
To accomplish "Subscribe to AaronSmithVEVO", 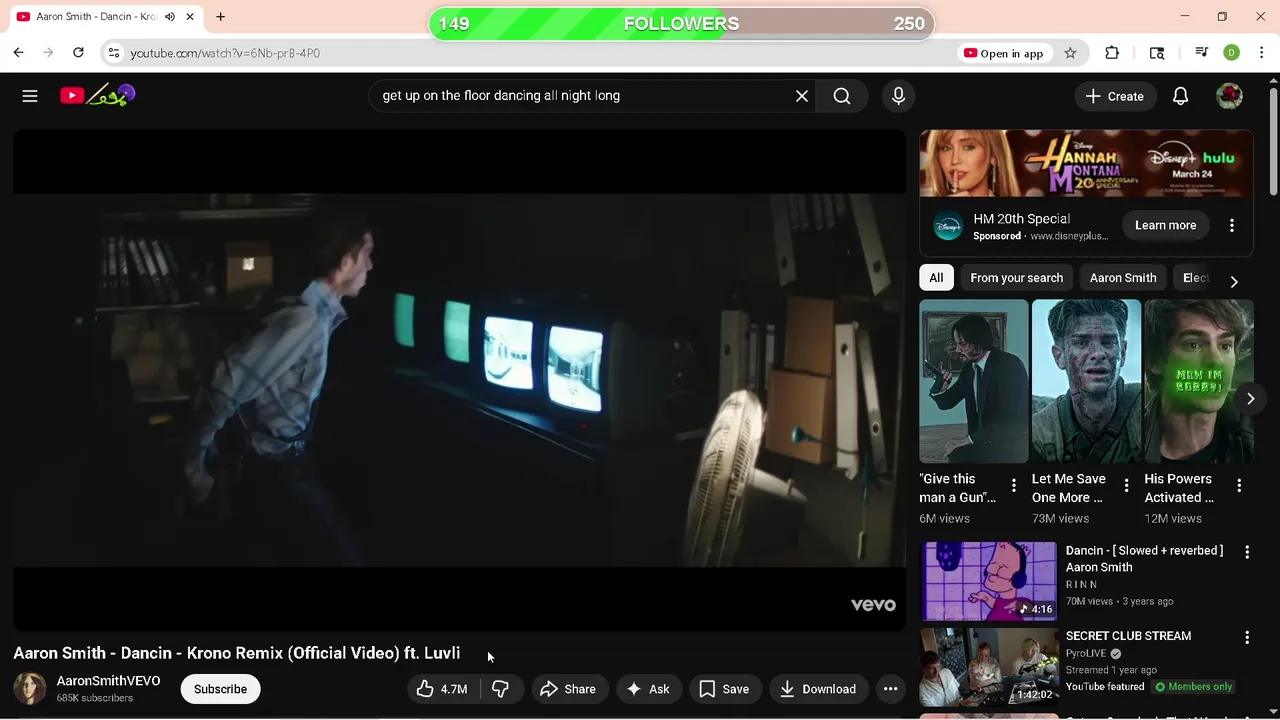I will coord(220,689).
